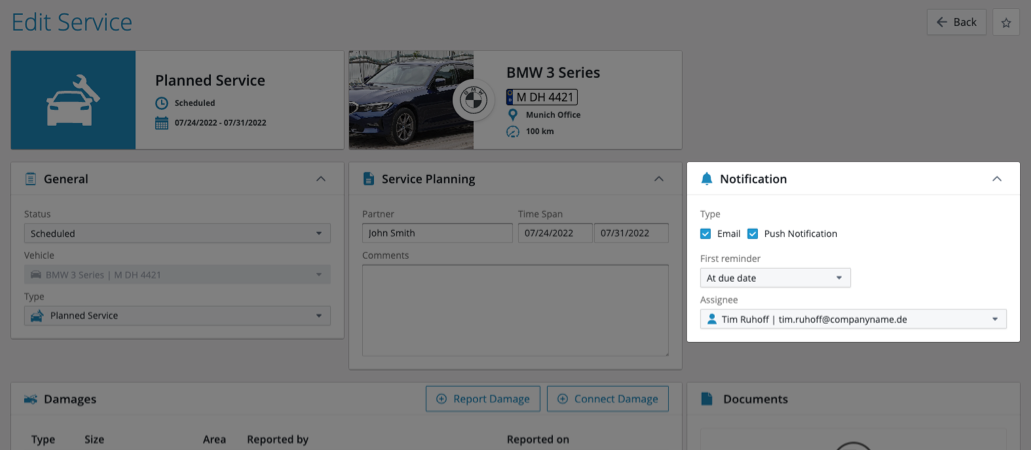Screen dimensions: 1031x450
Task: Click into the Comments text area
Action: coord(515,309)
